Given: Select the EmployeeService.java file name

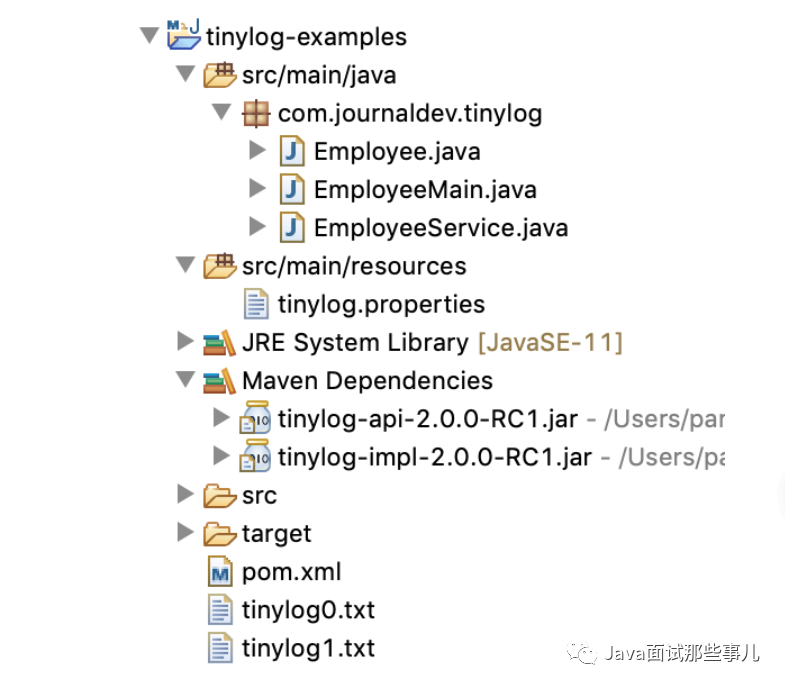Looking at the screenshot, I should click(441, 228).
